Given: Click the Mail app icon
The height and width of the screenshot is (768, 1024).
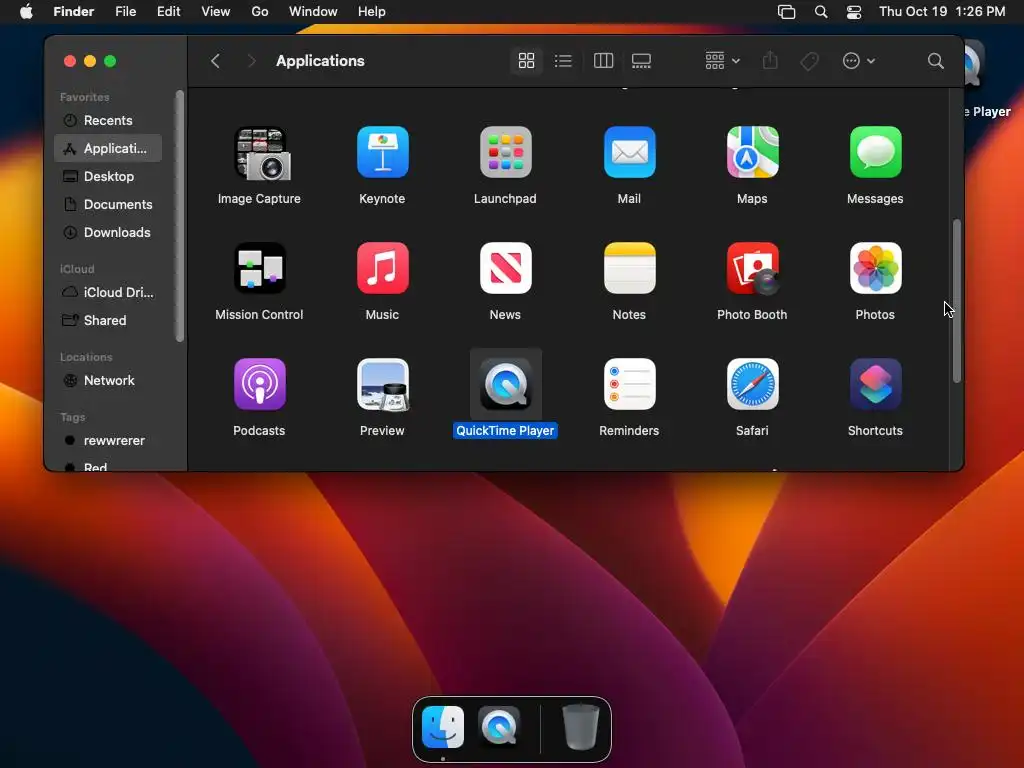Looking at the screenshot, I should click(x=630, y=152).
